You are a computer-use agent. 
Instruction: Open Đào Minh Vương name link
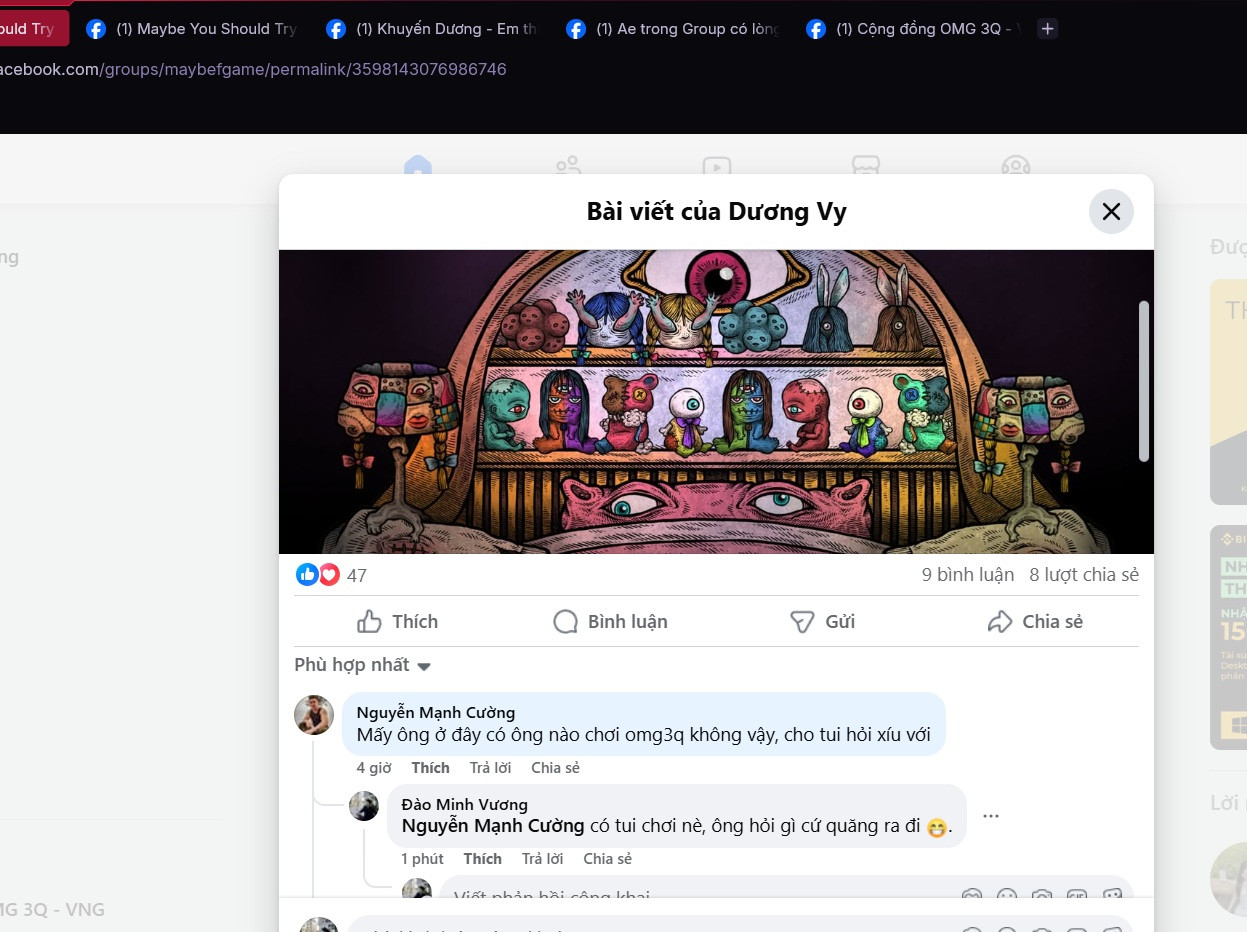[464, 804]
